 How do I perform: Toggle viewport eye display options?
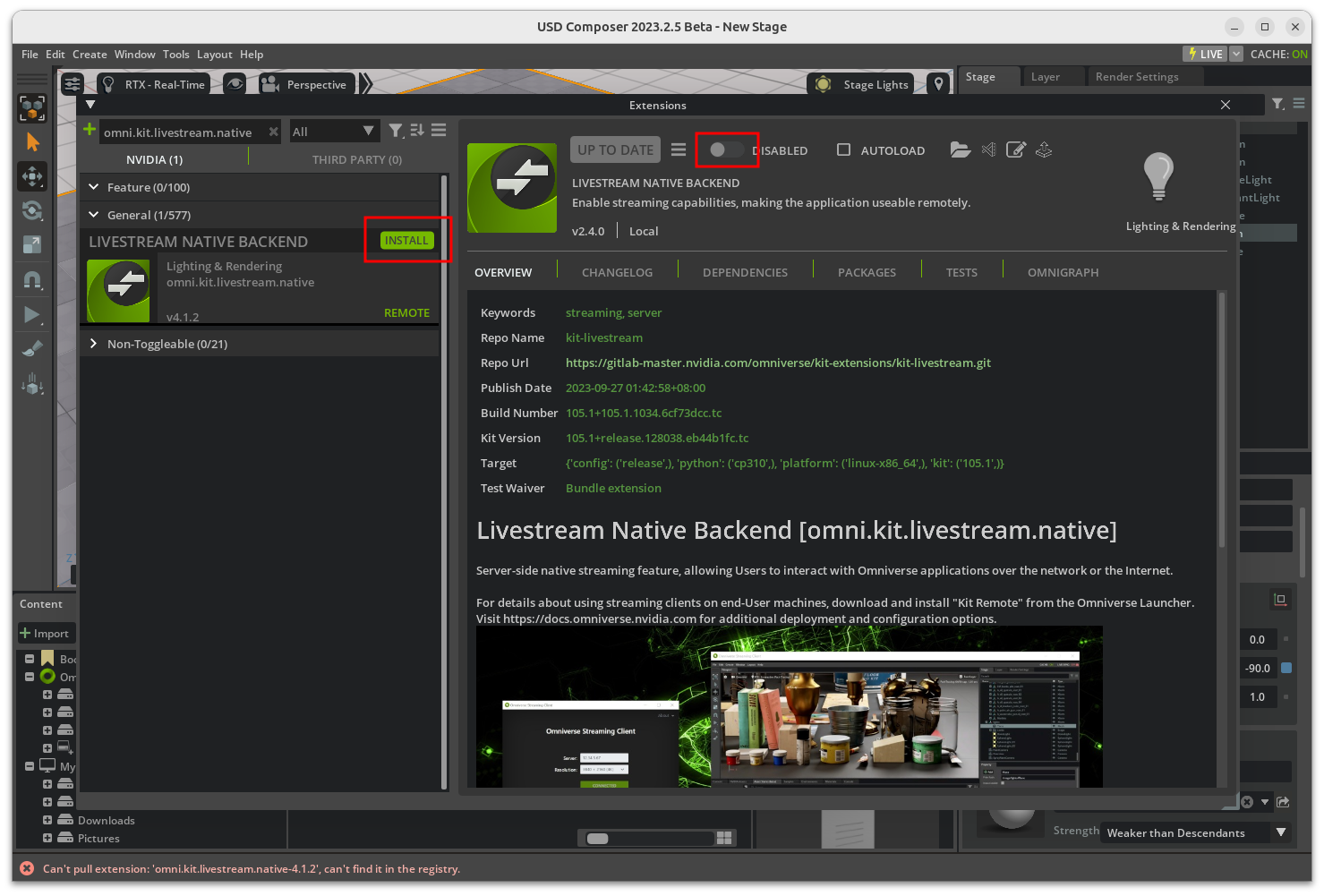(235, 84)
